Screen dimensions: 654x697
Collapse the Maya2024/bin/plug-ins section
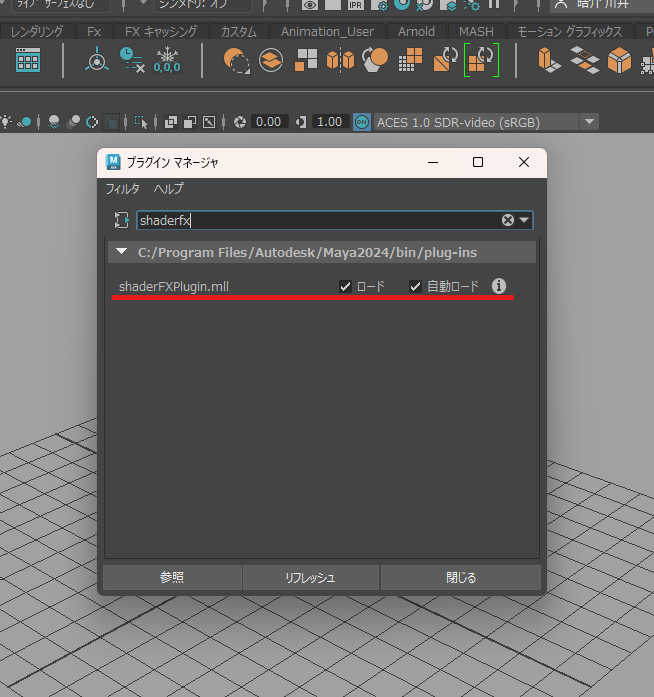(x=121, y=252)
